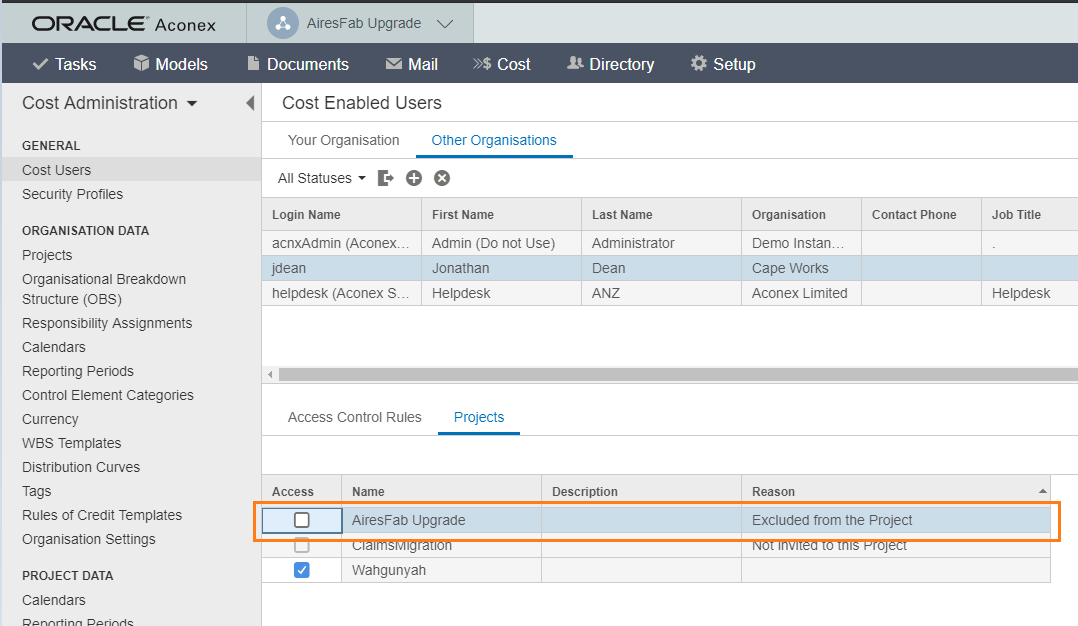The width and height of the screenshot is (1078, 626).
Task: Open WBS Templates link
Action: (x=72, y=443)
